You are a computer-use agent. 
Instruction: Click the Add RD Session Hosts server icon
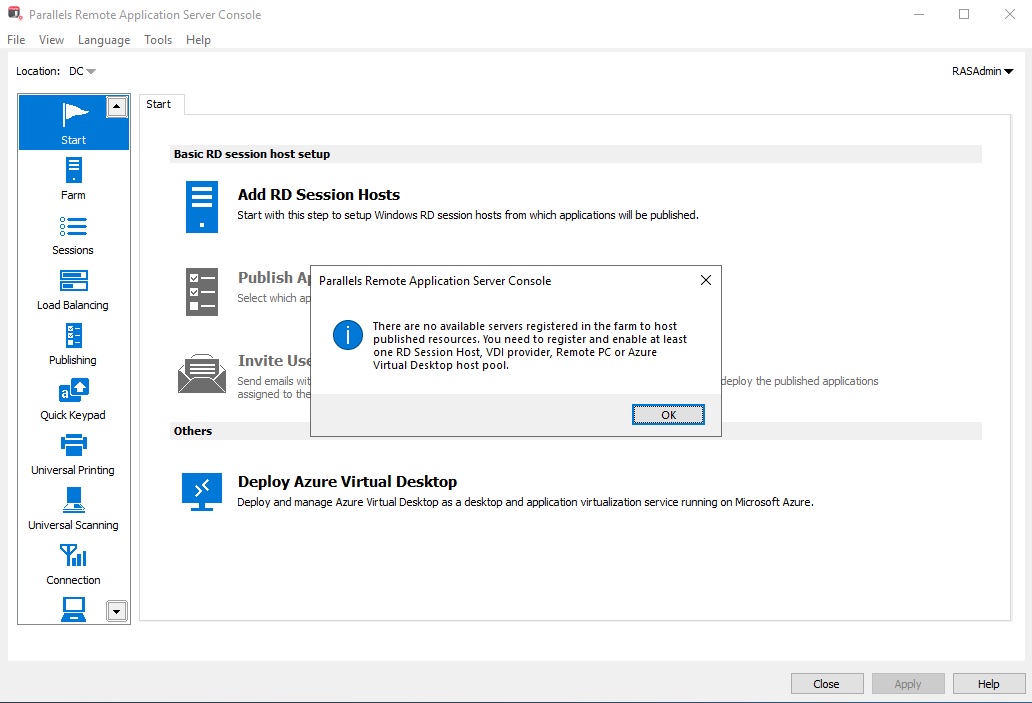click(x=201, y=207)
